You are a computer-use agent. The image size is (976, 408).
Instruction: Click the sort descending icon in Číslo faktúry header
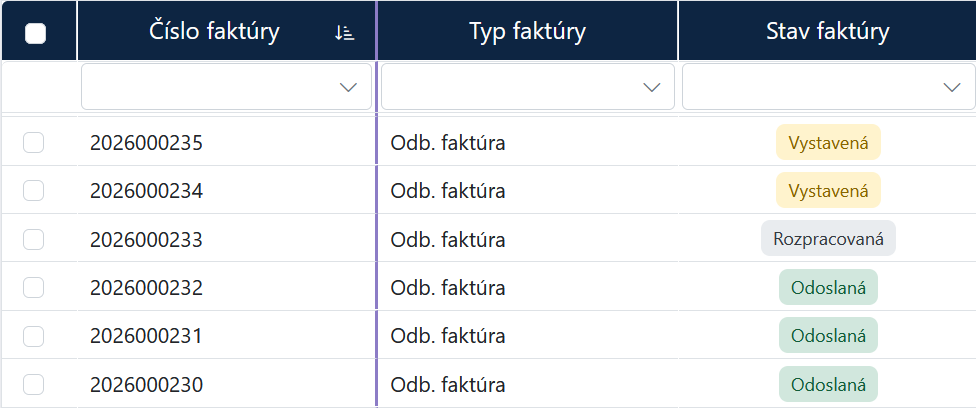click(x=344, y=33)
